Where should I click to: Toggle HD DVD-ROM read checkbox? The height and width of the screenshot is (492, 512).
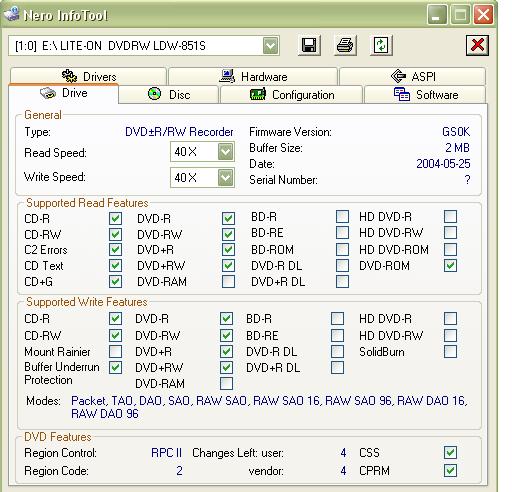(450, 249)
